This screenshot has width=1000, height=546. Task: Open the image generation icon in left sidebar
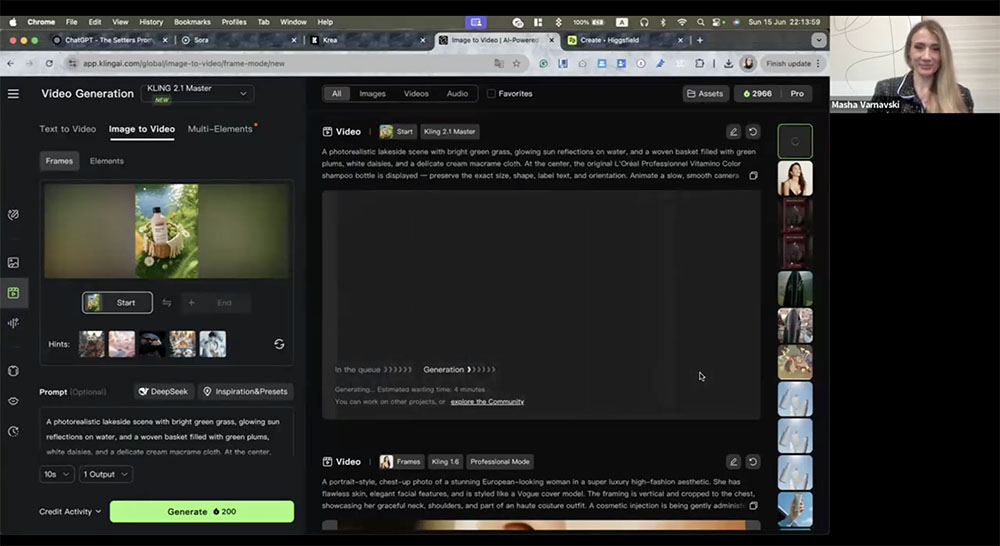tap(13, 263)
